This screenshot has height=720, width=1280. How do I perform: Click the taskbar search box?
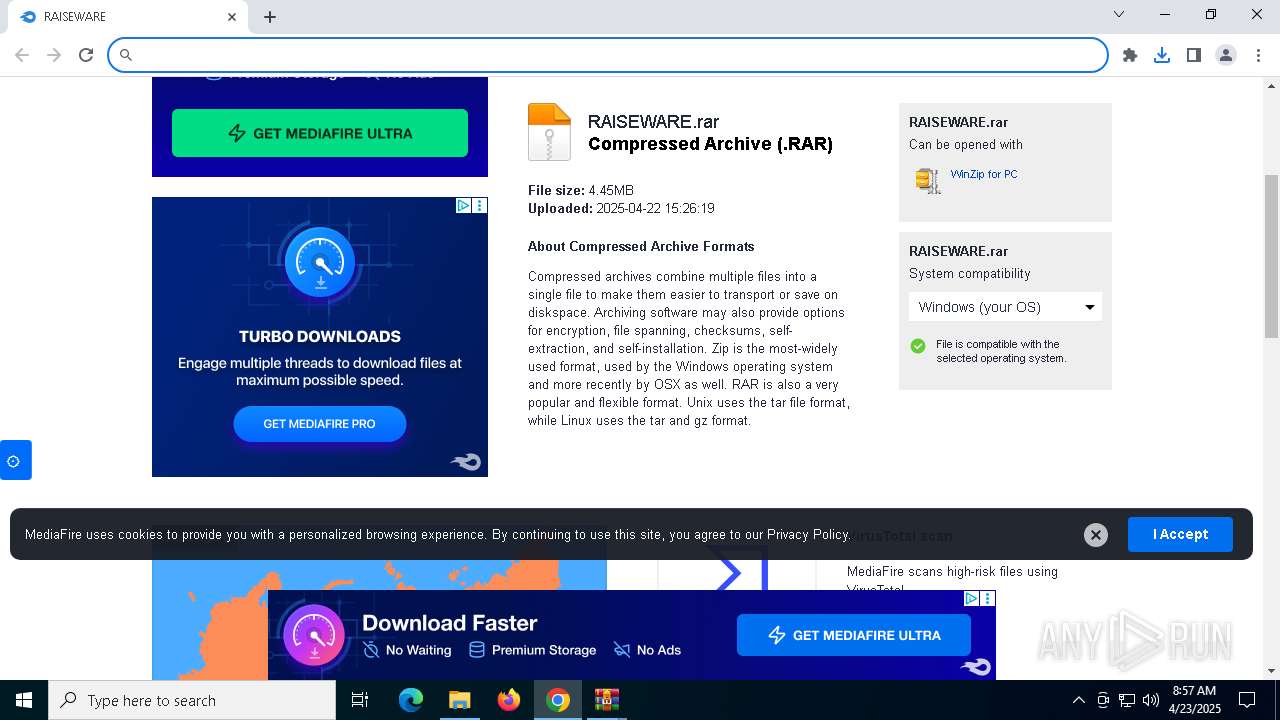point(192,700)
